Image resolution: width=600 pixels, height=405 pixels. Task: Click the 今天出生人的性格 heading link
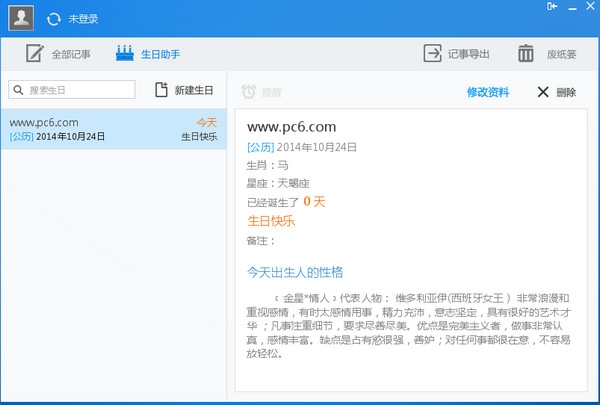click(295, 272)
